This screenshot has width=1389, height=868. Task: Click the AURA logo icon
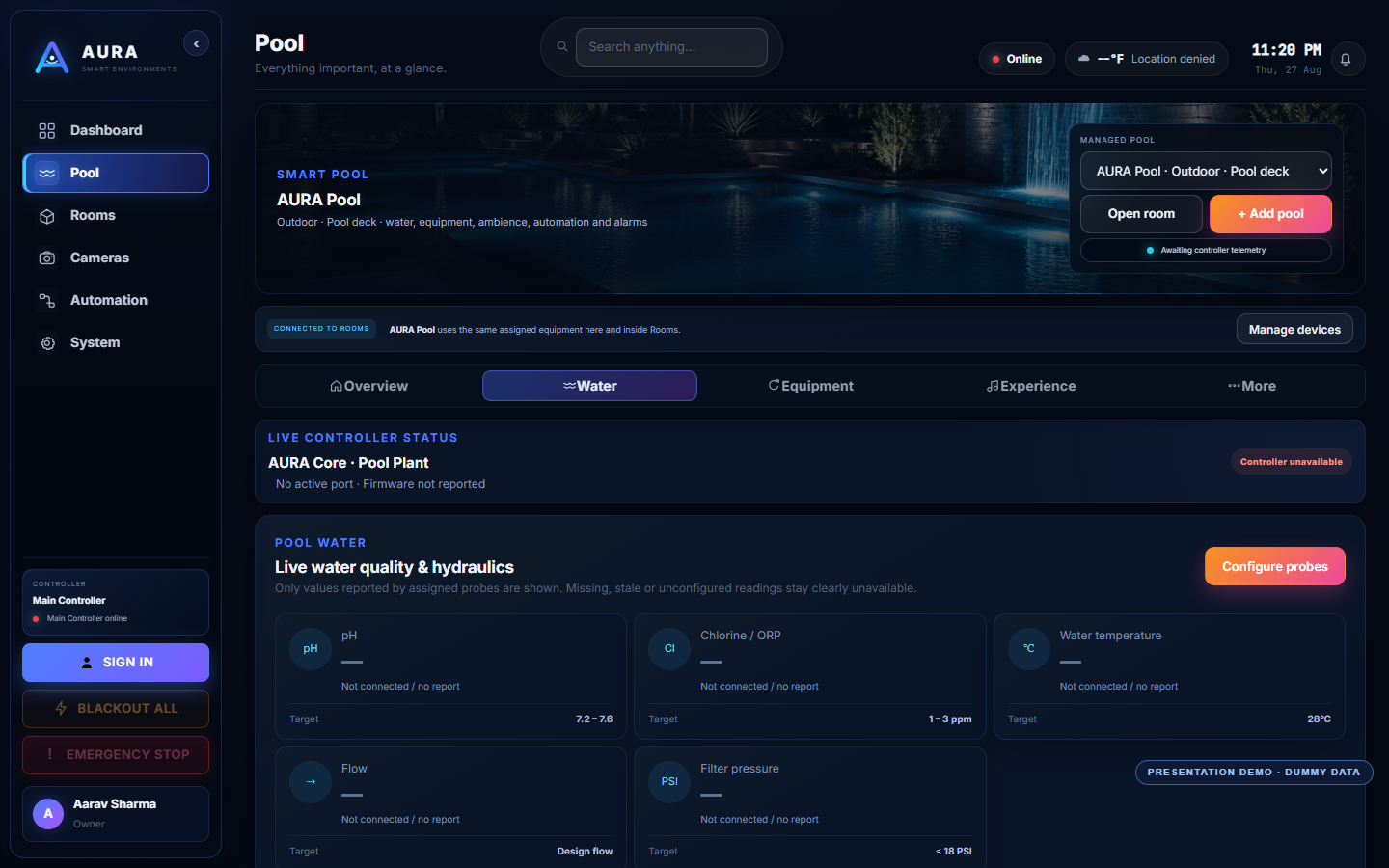tap(52, 58)
